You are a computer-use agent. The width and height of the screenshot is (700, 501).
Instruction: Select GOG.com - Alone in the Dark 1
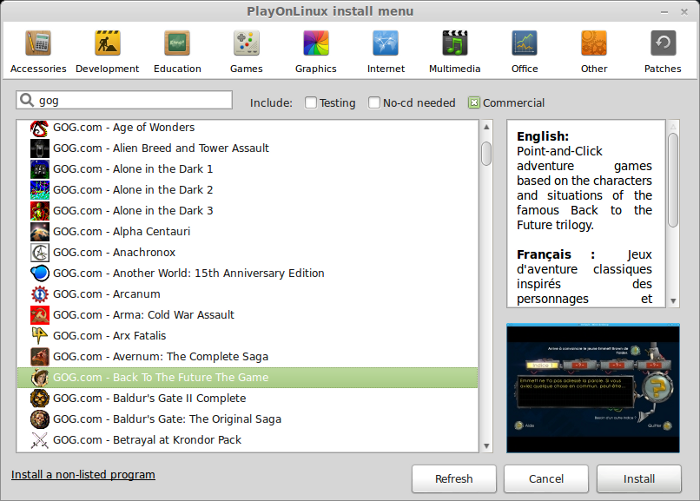tap(247, 169)
